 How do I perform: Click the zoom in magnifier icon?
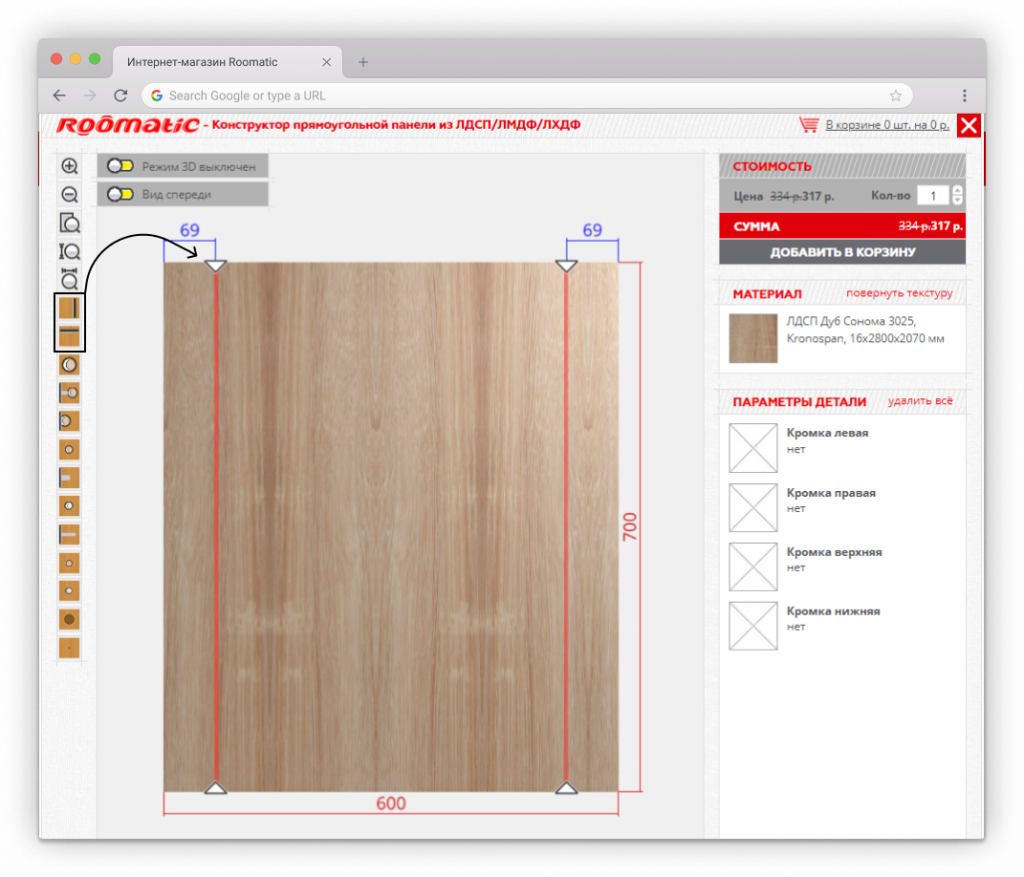(x=70, y=167)
